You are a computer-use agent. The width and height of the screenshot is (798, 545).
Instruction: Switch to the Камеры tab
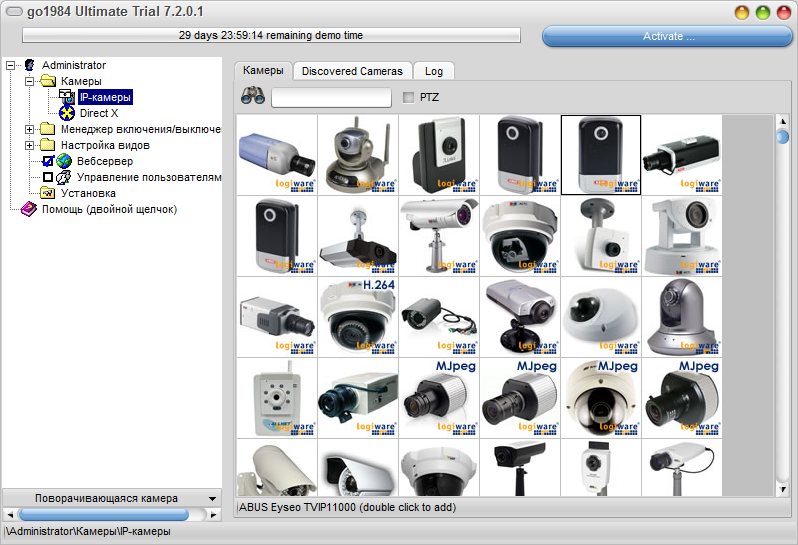pos(263,70)
